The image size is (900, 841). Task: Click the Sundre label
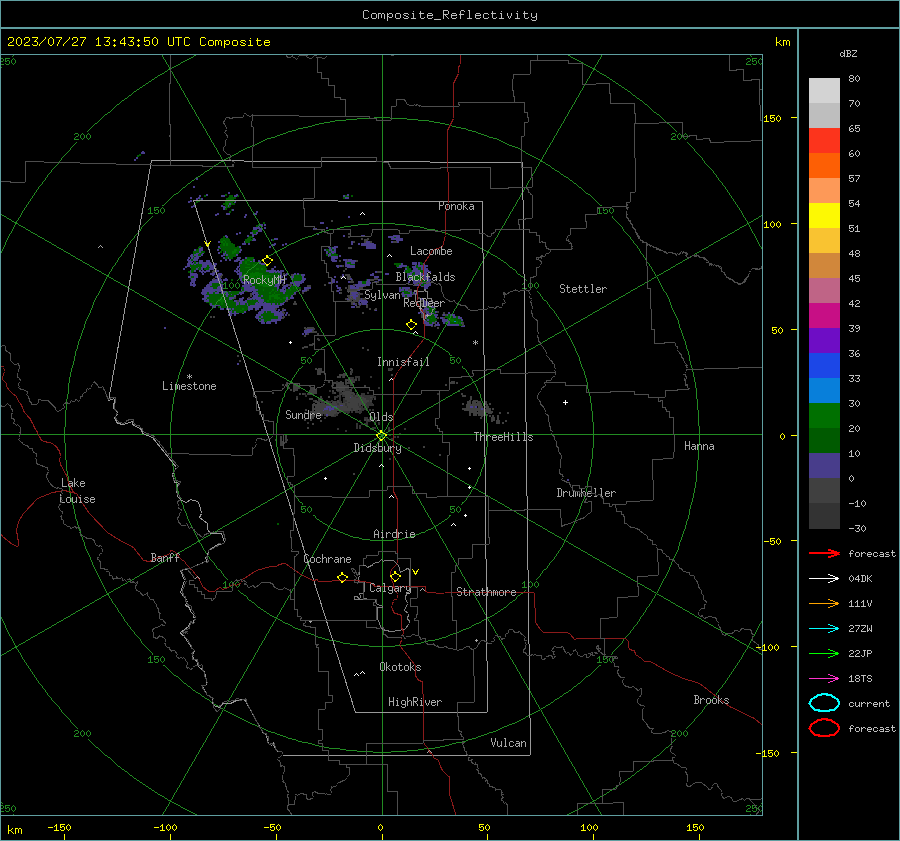pos(303,414)
